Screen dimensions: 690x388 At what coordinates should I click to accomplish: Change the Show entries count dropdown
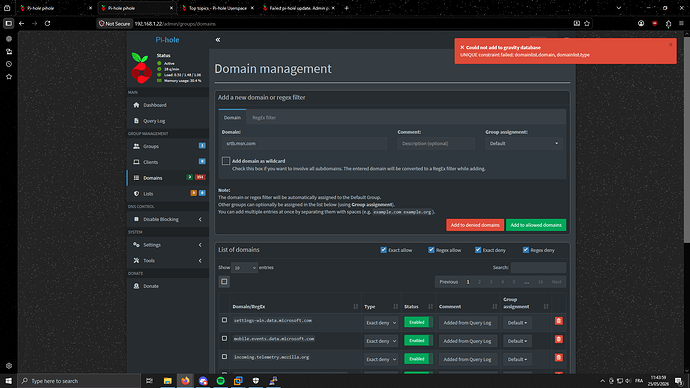pos(244,267)
